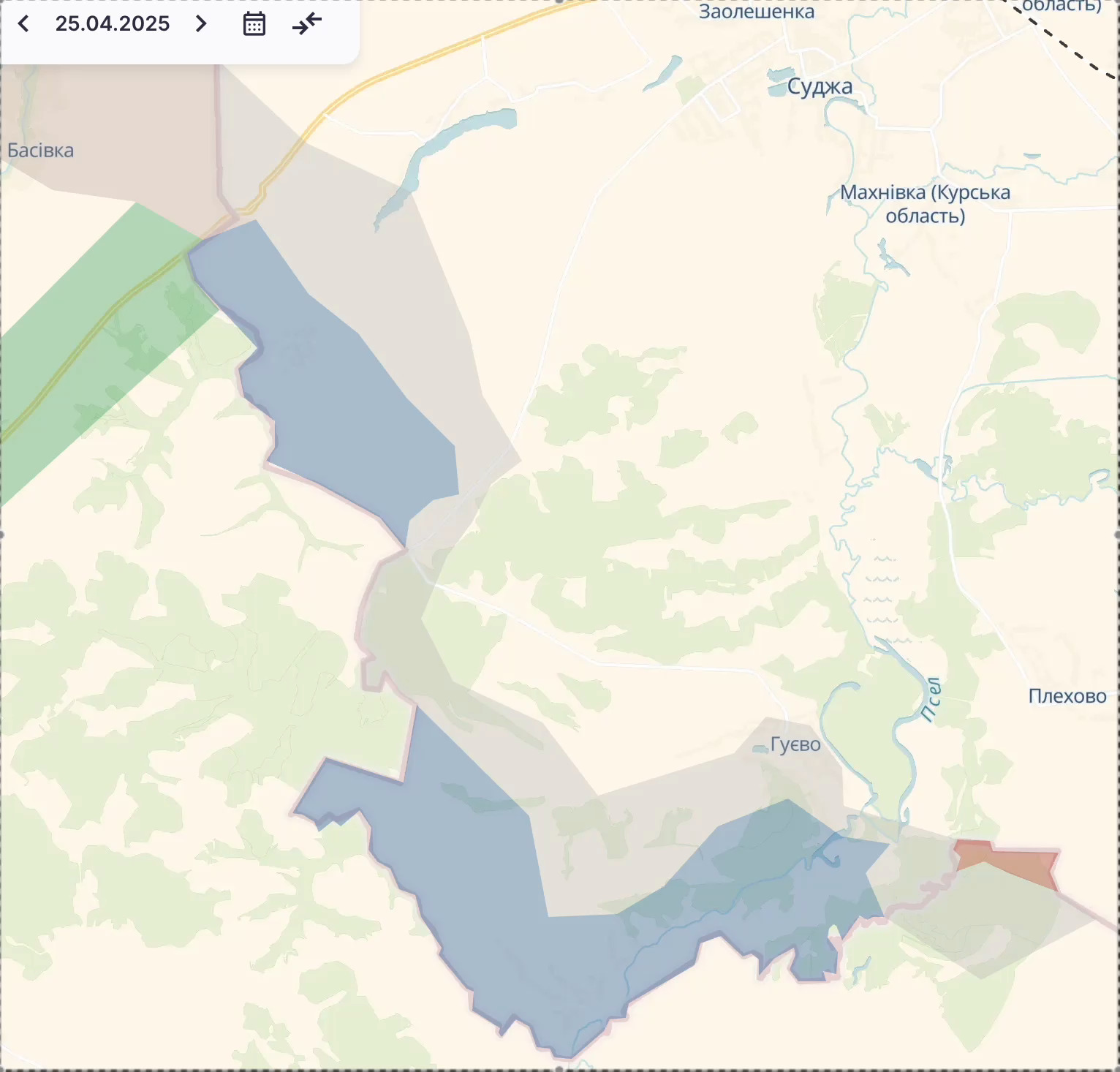Click the 25.04.2025 date text
Viewport: 1120px width, 1072px height.
pos(113,24)
